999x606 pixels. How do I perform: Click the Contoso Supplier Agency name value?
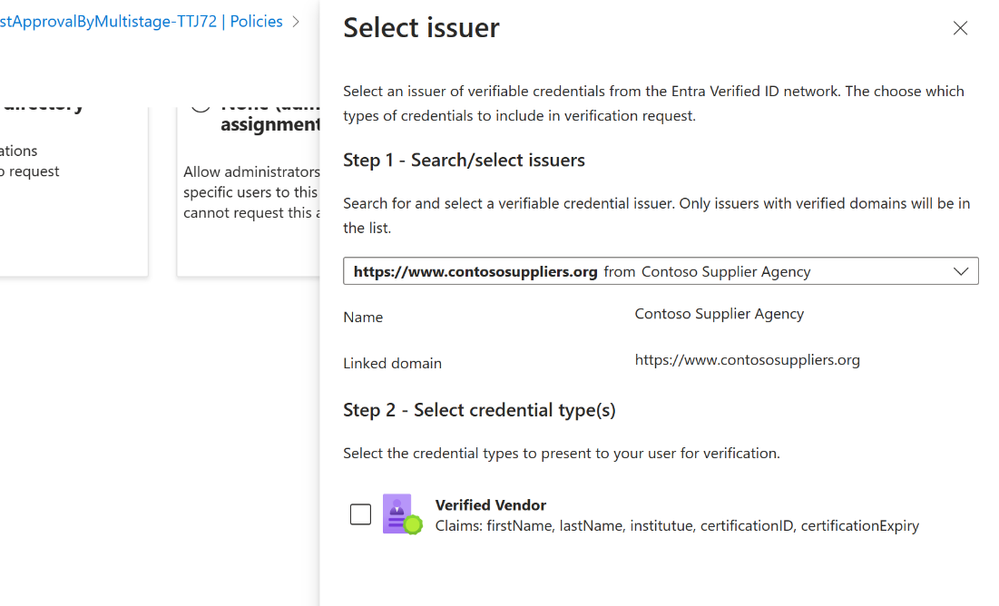click(x=719, y=314)
